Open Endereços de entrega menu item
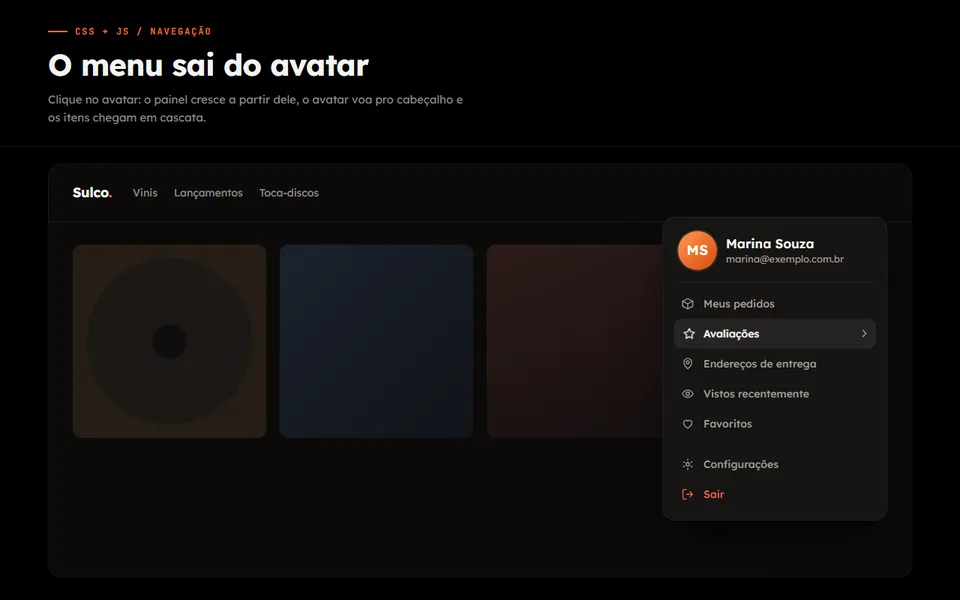Screen dimensions: 960x600 tap(774, 364)
